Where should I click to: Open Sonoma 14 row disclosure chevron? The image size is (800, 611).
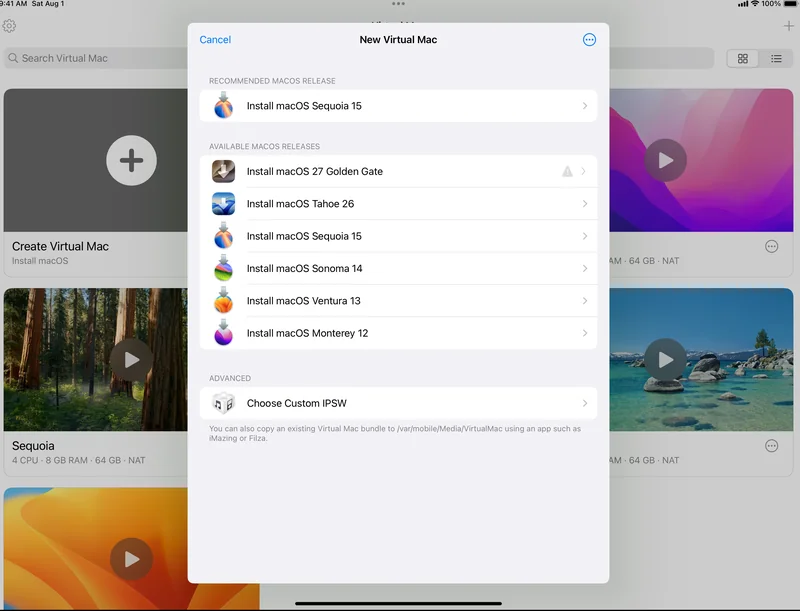point(585,268)
